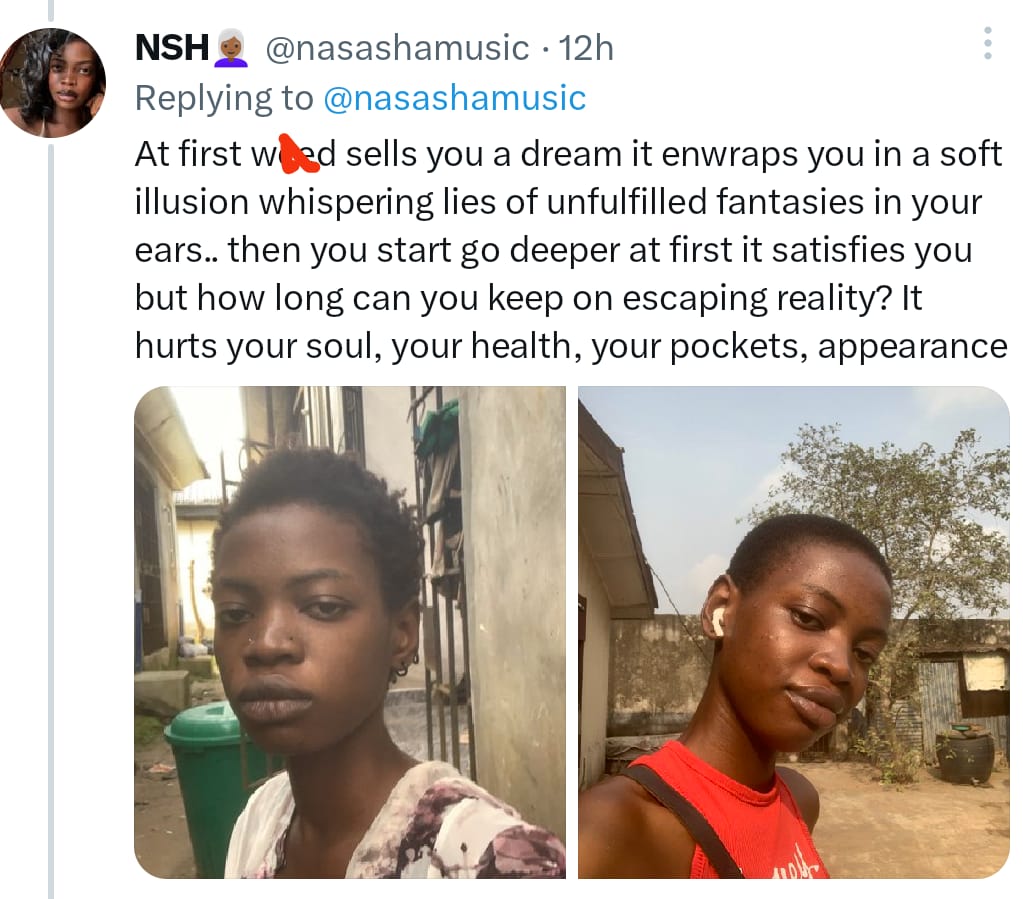Open the 12h timestamp link
Image resolution: width=1023 pixels, height=899 pixels.
coord(586,48)
